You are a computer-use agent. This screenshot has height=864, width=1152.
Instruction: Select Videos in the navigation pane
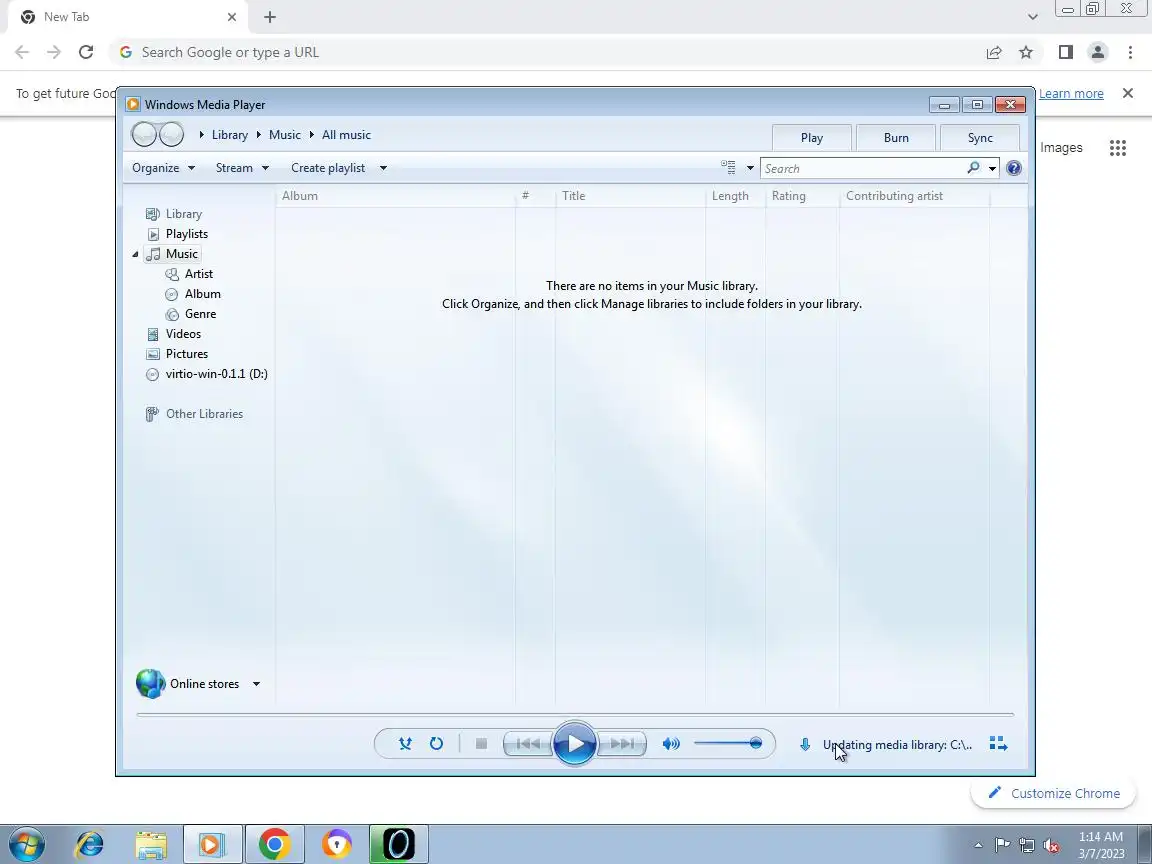tap(183, 334)
